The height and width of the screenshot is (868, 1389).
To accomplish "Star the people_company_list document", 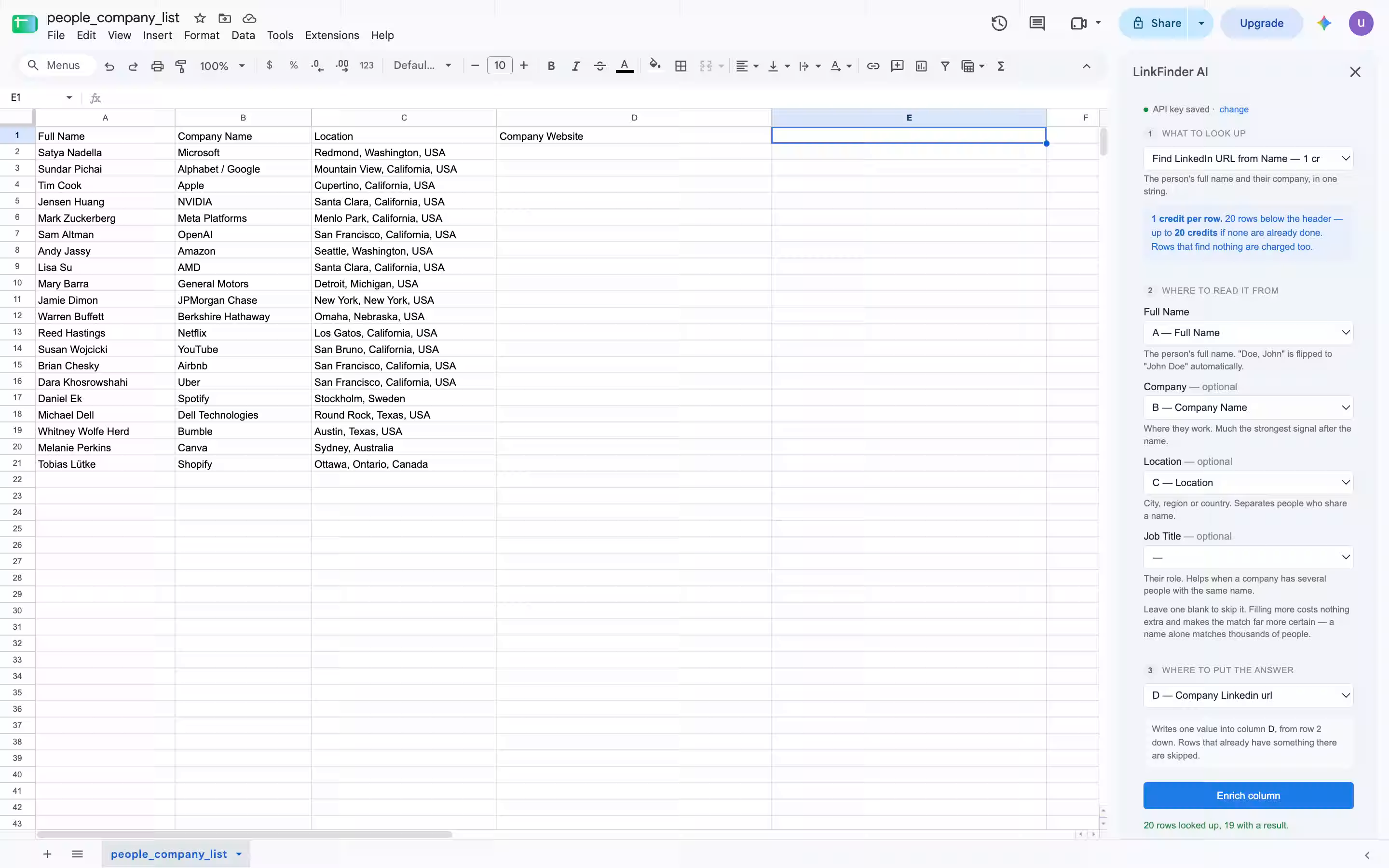I will pos(200,18).
